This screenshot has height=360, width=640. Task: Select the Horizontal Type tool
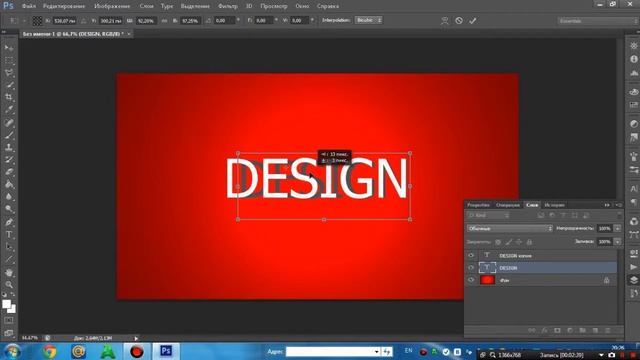click(x=9, y=235)
